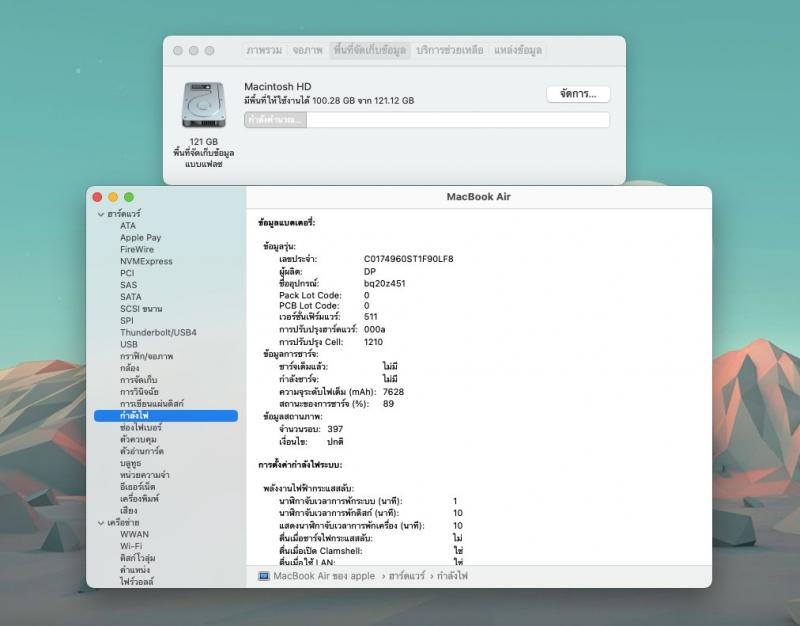The width and height of the screenshot is (800, 626).
Task: Select WWAN under เครือข่าย
Action: tap(134, 534)
